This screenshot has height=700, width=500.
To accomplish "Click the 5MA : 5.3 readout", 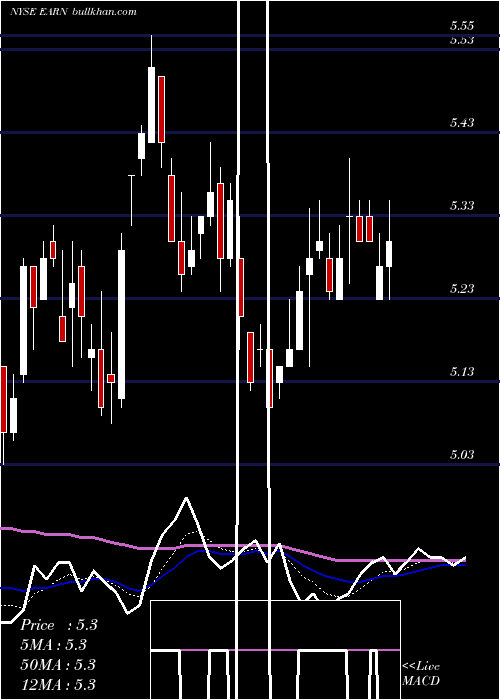I will (54, 645).
